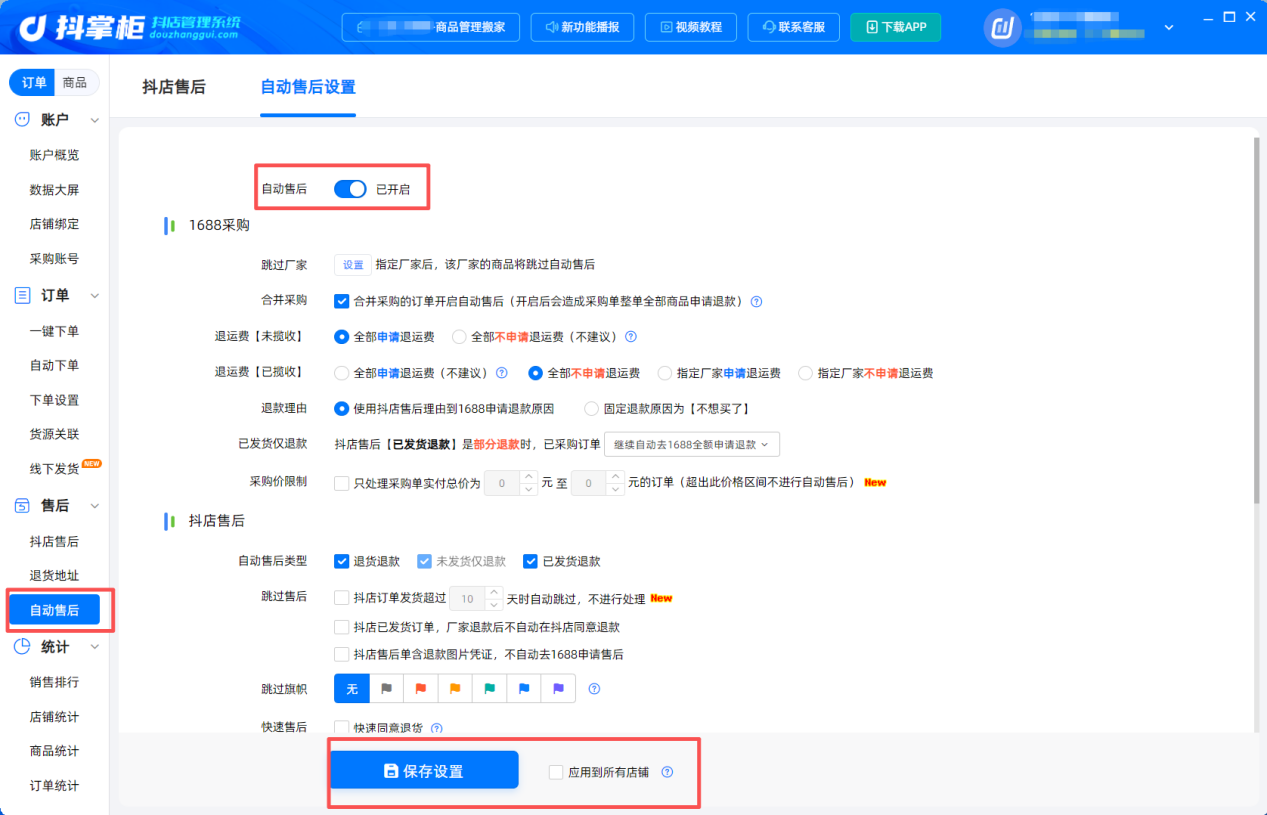Select 全部不申请退运费（不建议）for 未揽收
1267x815 pixels.
[459, 337]
